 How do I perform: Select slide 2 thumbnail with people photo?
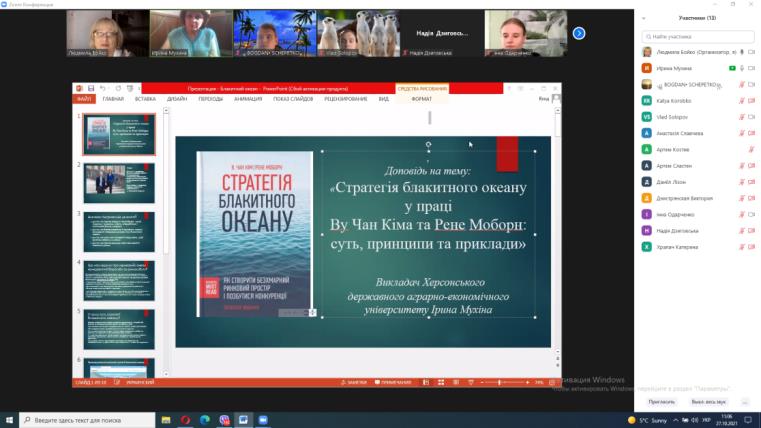[x=119, y=183]
